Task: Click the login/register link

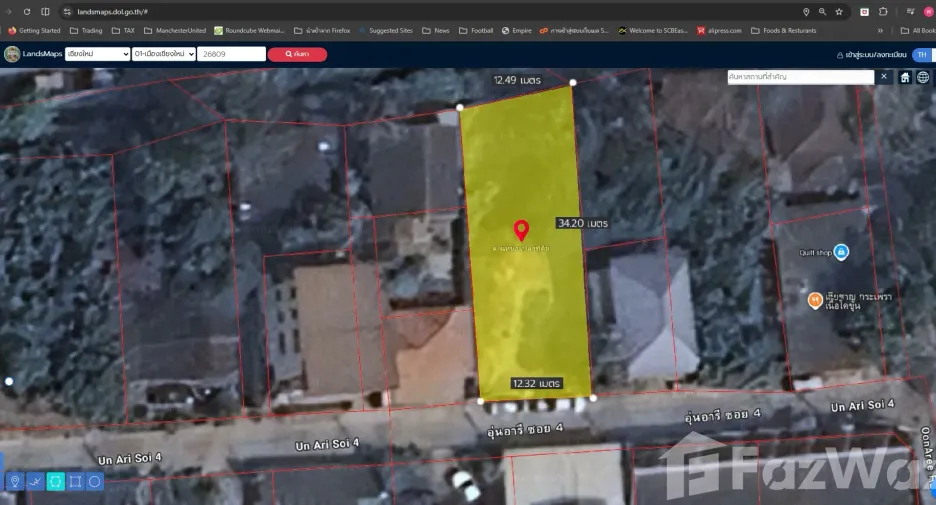Action: (x=872, y=55)
